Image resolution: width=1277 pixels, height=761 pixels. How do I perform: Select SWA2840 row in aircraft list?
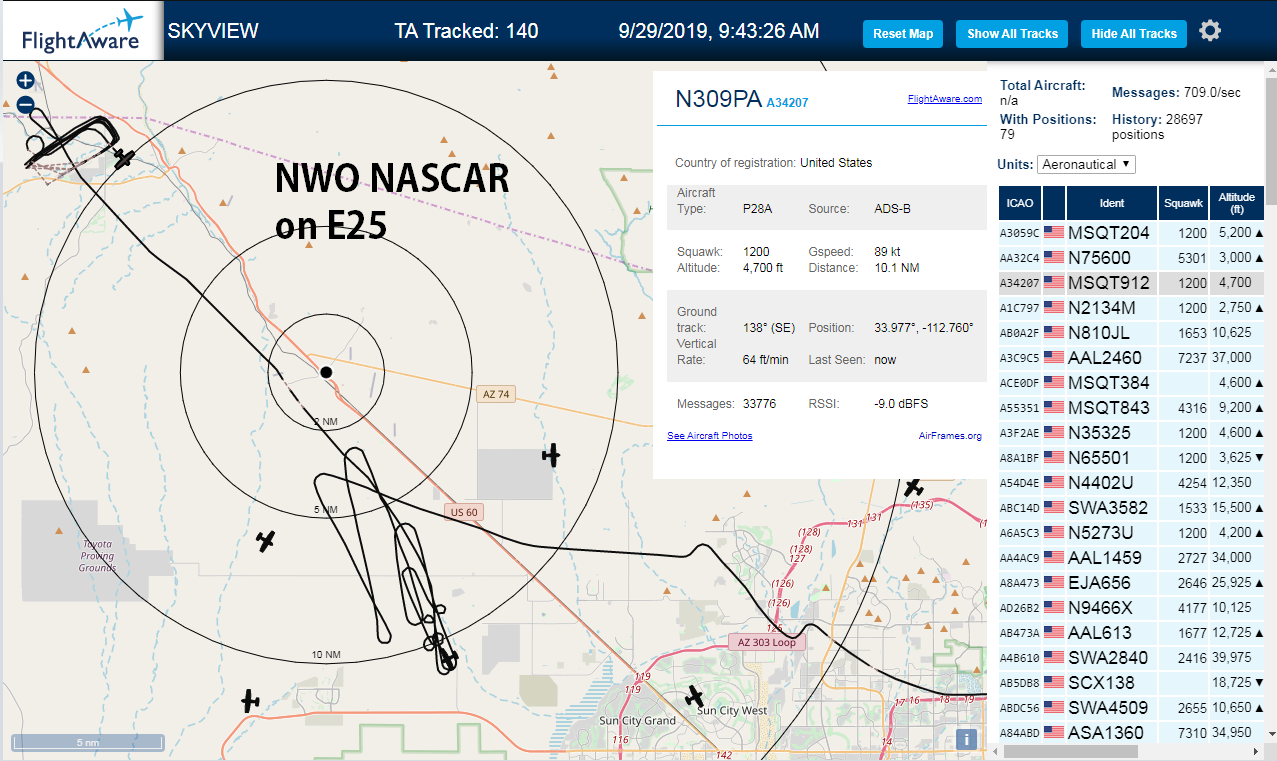(x=1132, y=657)
